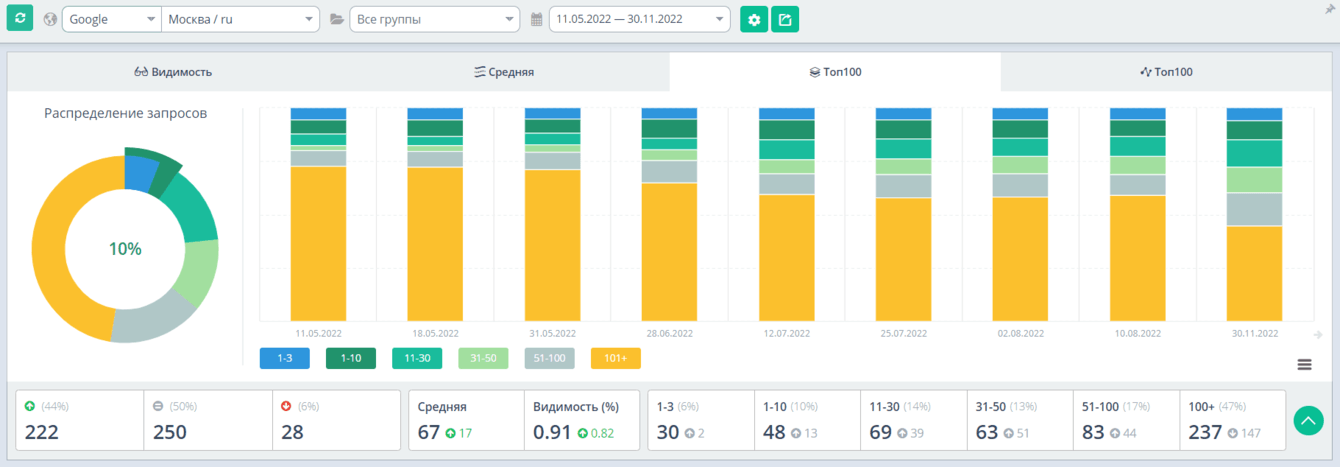Toggle the 101+ legend series

pos(616,358)
